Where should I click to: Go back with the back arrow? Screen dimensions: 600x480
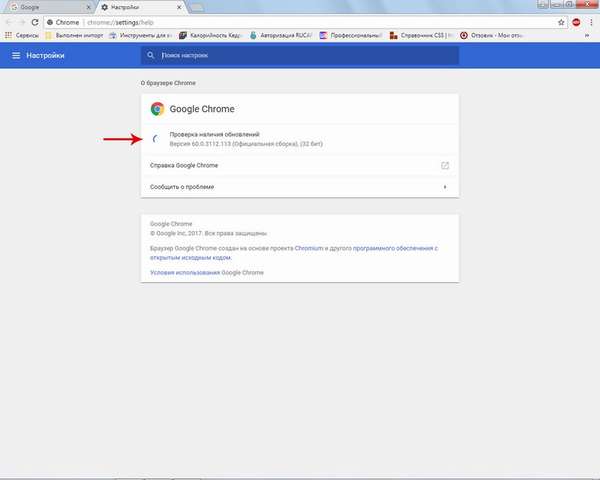tap(9, 22)
